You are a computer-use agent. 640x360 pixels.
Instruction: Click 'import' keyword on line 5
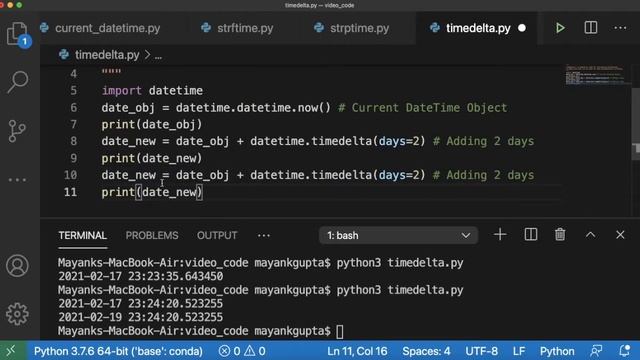tap(122, 90)
